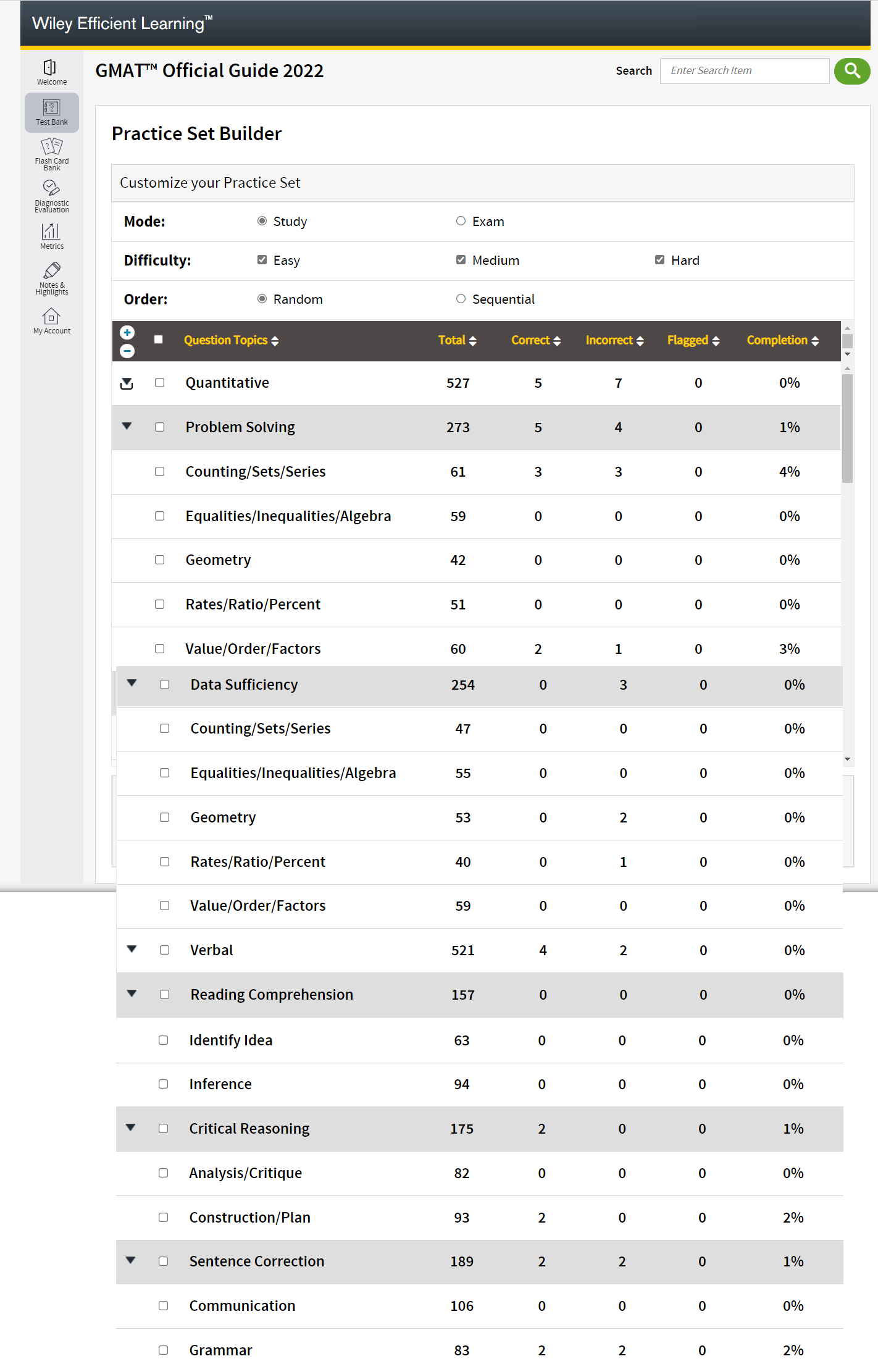Select Exam mode radio button

(x=461, y=221)
